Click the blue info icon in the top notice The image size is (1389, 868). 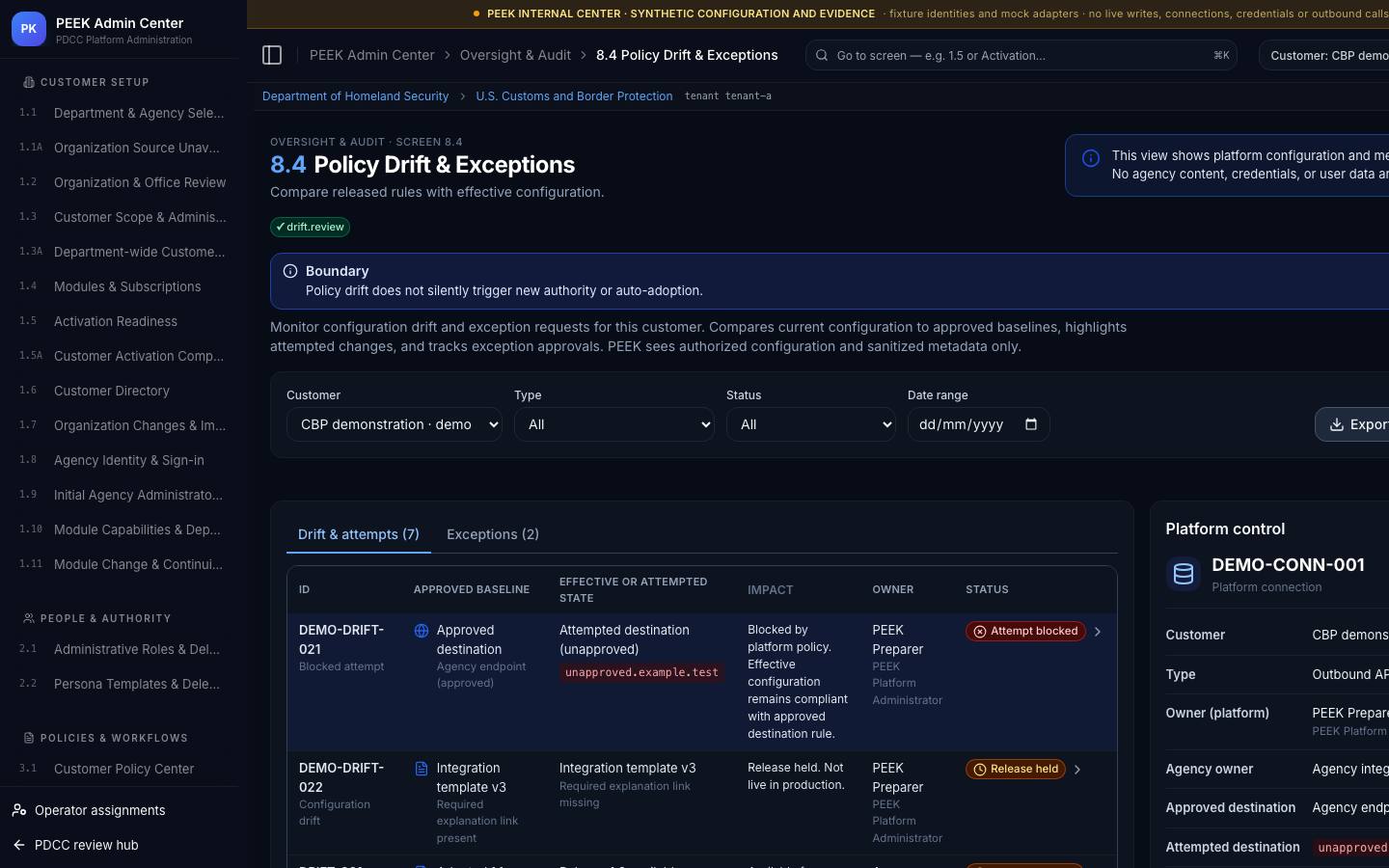(1091, 158)
